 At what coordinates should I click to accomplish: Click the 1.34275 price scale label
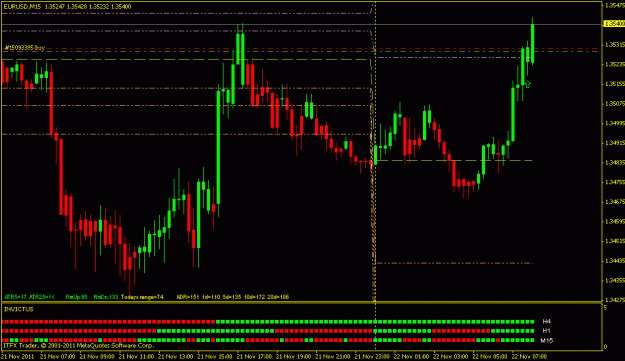coord(615,300)
